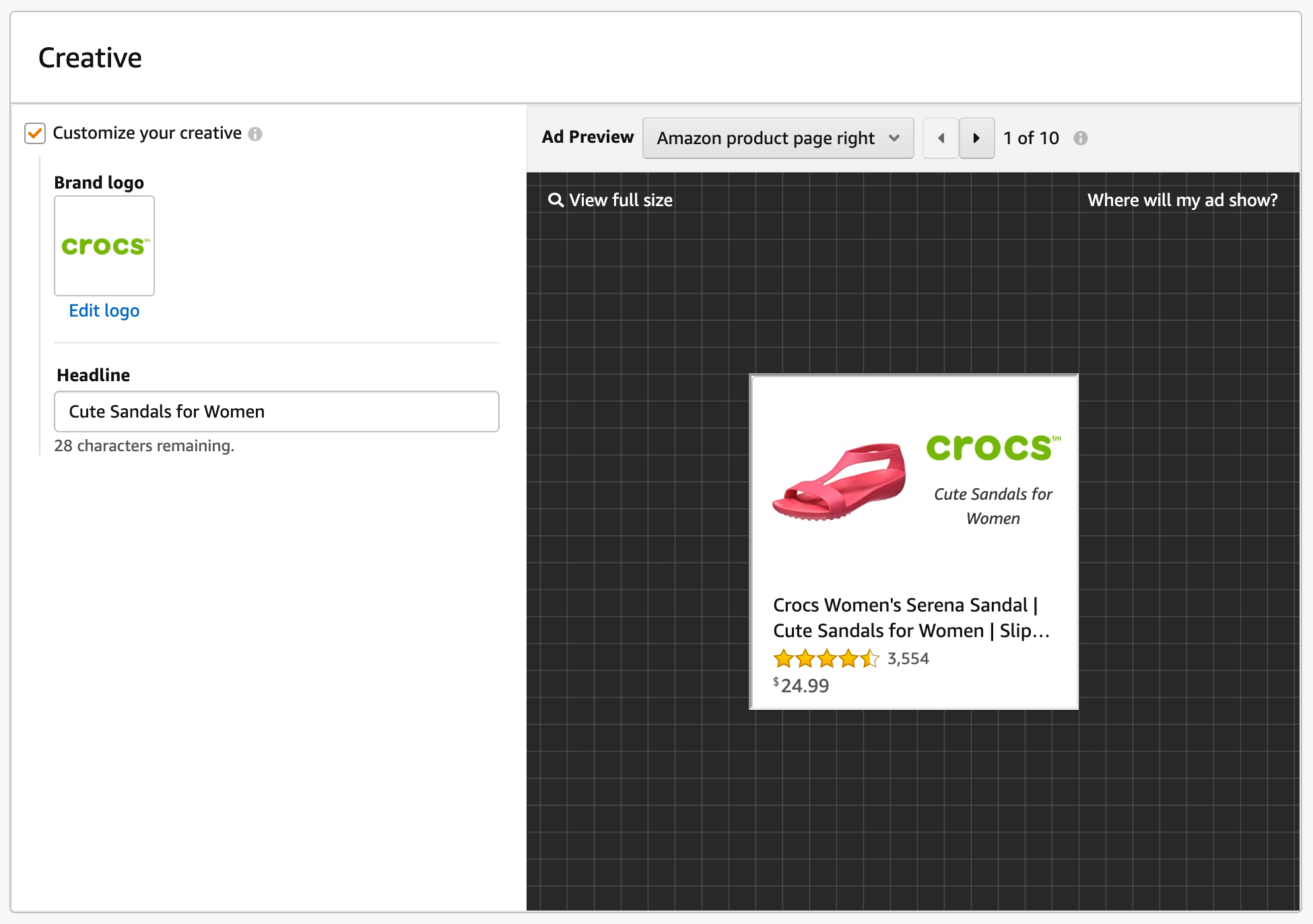The height and width of the screenshot is (924, 1313).
Task: Click Cute Sandals for Women italic headline in ad
Action: pyautogui.click(x=992, y=506)
